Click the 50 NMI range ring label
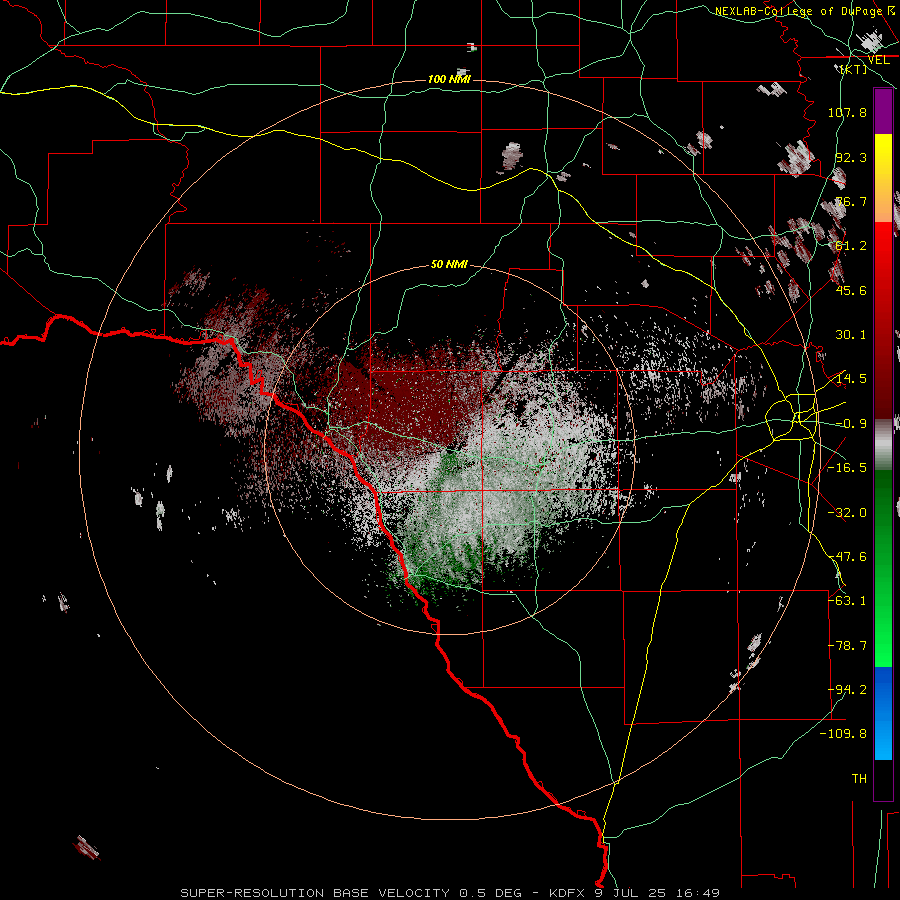 coord(449,264)
